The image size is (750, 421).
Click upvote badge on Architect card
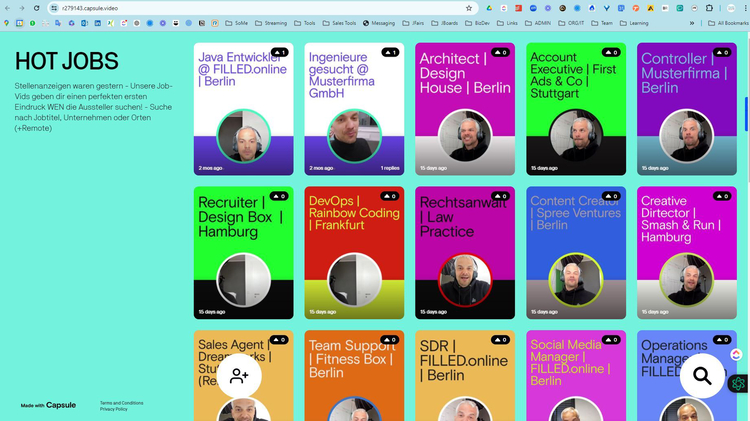point(501,52)
